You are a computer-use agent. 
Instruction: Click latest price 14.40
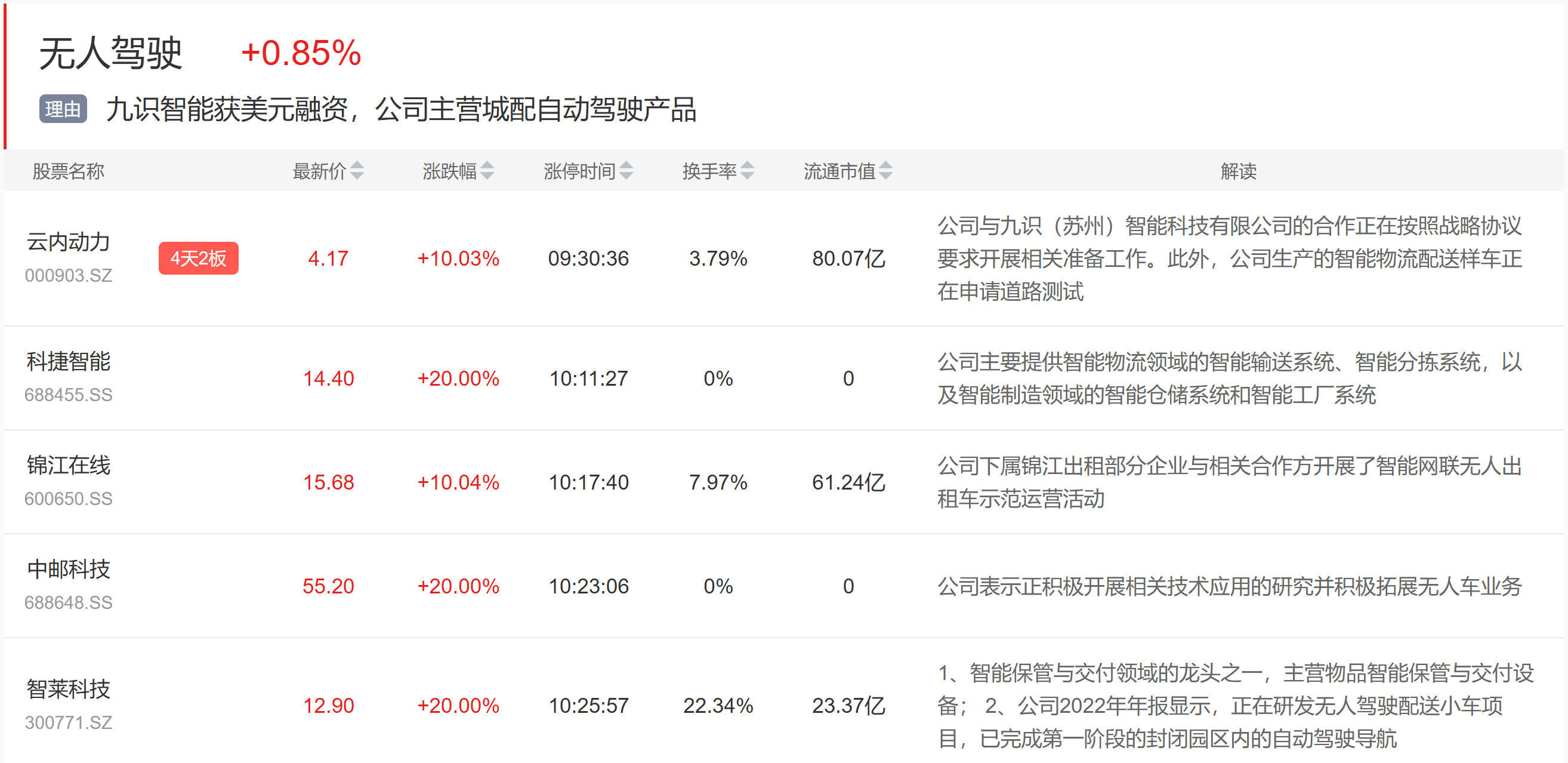[328, 378]
